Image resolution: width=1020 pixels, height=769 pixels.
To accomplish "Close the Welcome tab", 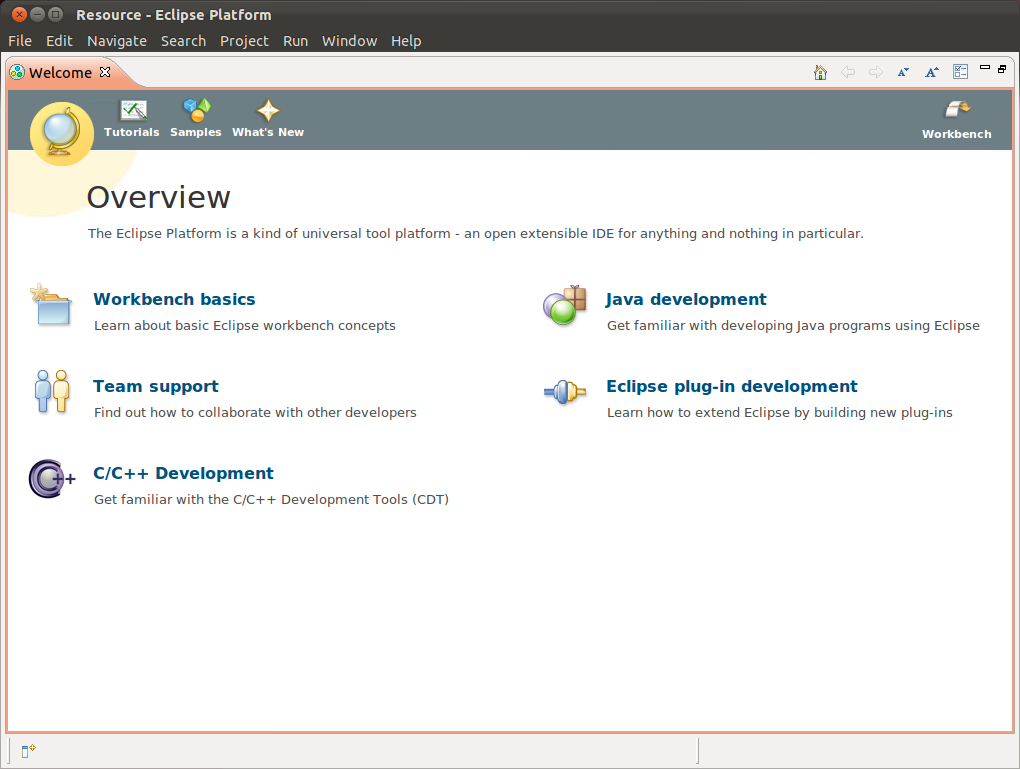I will (x=105, y=72).
